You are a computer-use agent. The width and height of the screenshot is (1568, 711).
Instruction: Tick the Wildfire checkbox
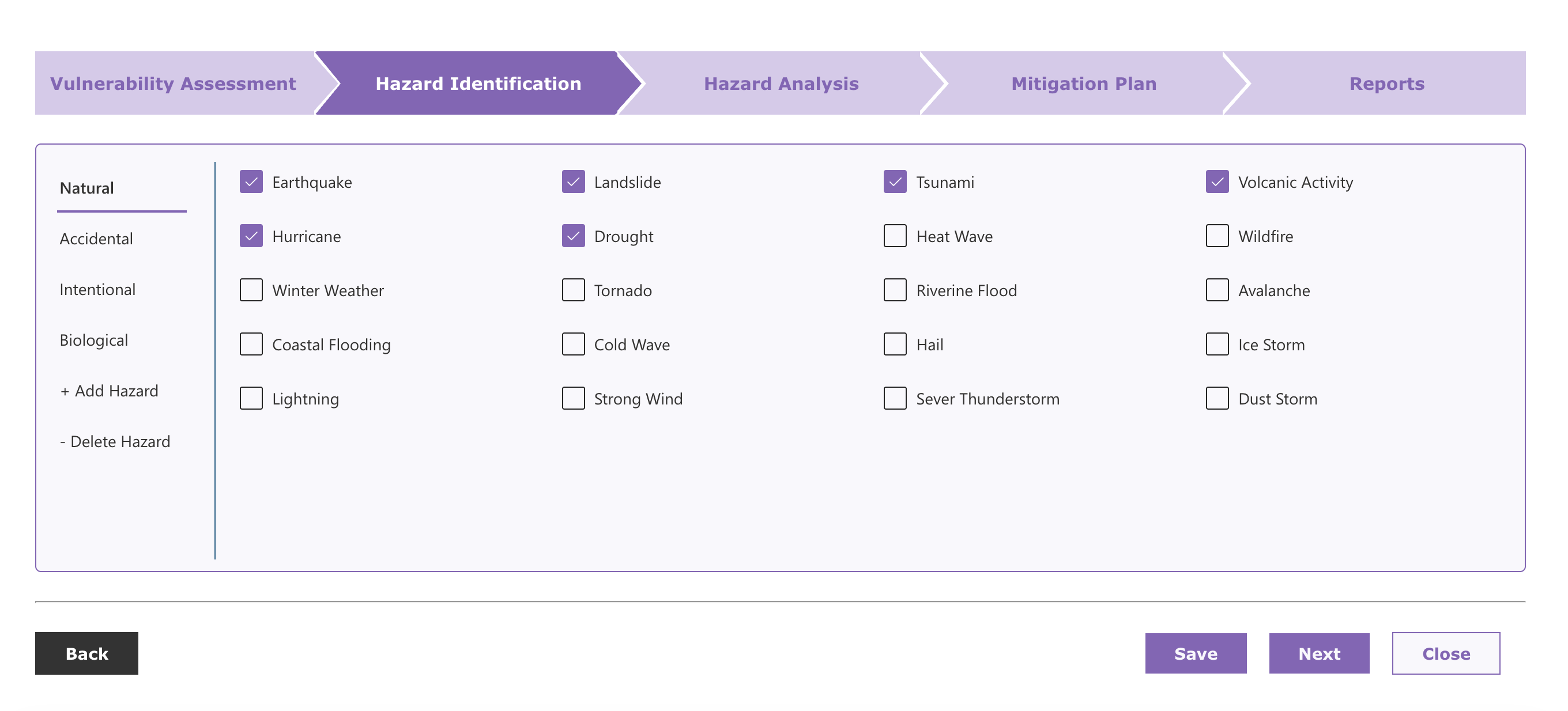point(1217,236)
